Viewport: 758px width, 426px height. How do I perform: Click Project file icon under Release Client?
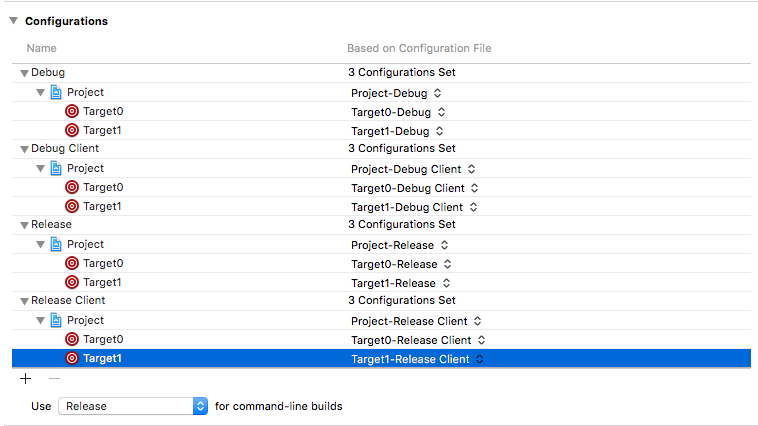point(57,320)
